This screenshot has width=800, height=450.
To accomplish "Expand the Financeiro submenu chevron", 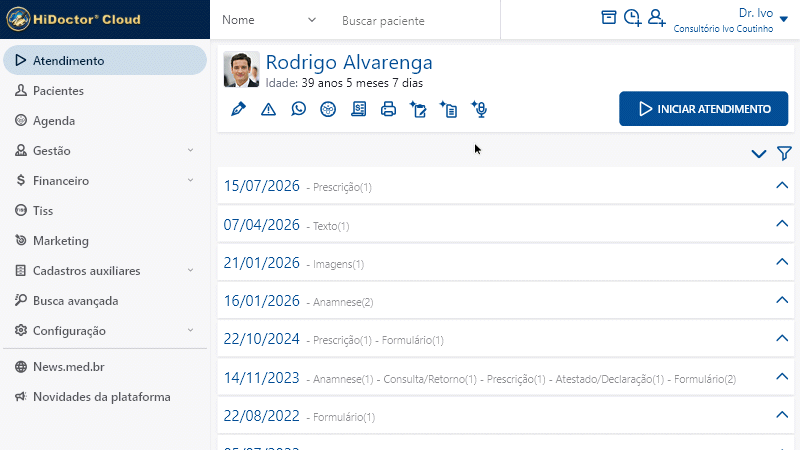I will [x=190, y=180].
